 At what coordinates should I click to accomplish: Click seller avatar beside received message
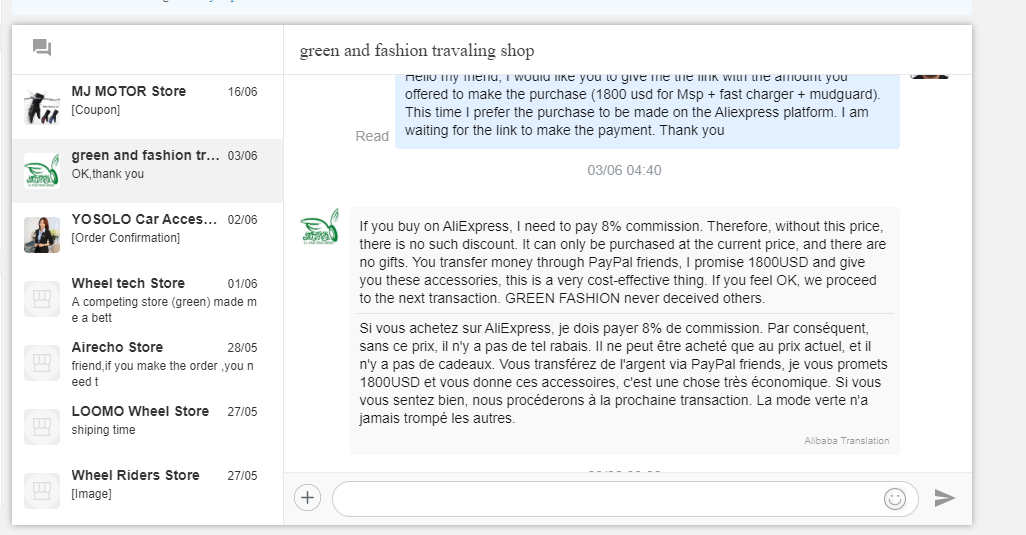coord(319,228)
